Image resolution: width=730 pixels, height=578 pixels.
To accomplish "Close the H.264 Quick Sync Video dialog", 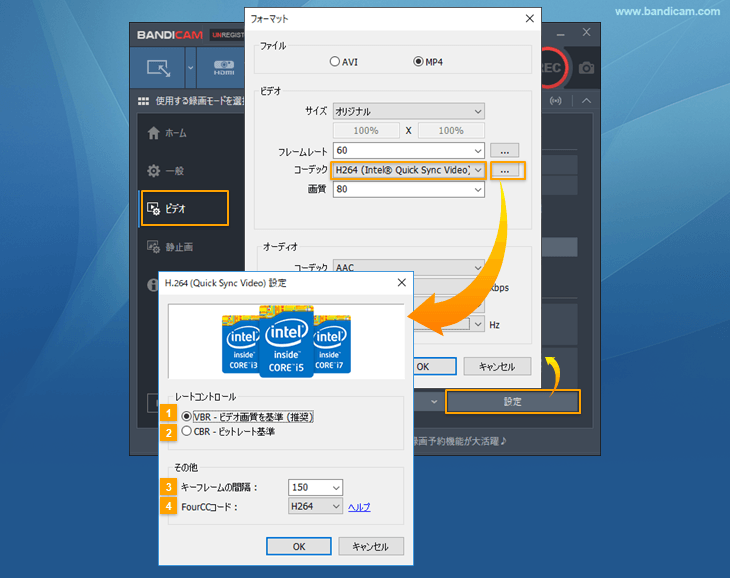I will click(402, 282).
